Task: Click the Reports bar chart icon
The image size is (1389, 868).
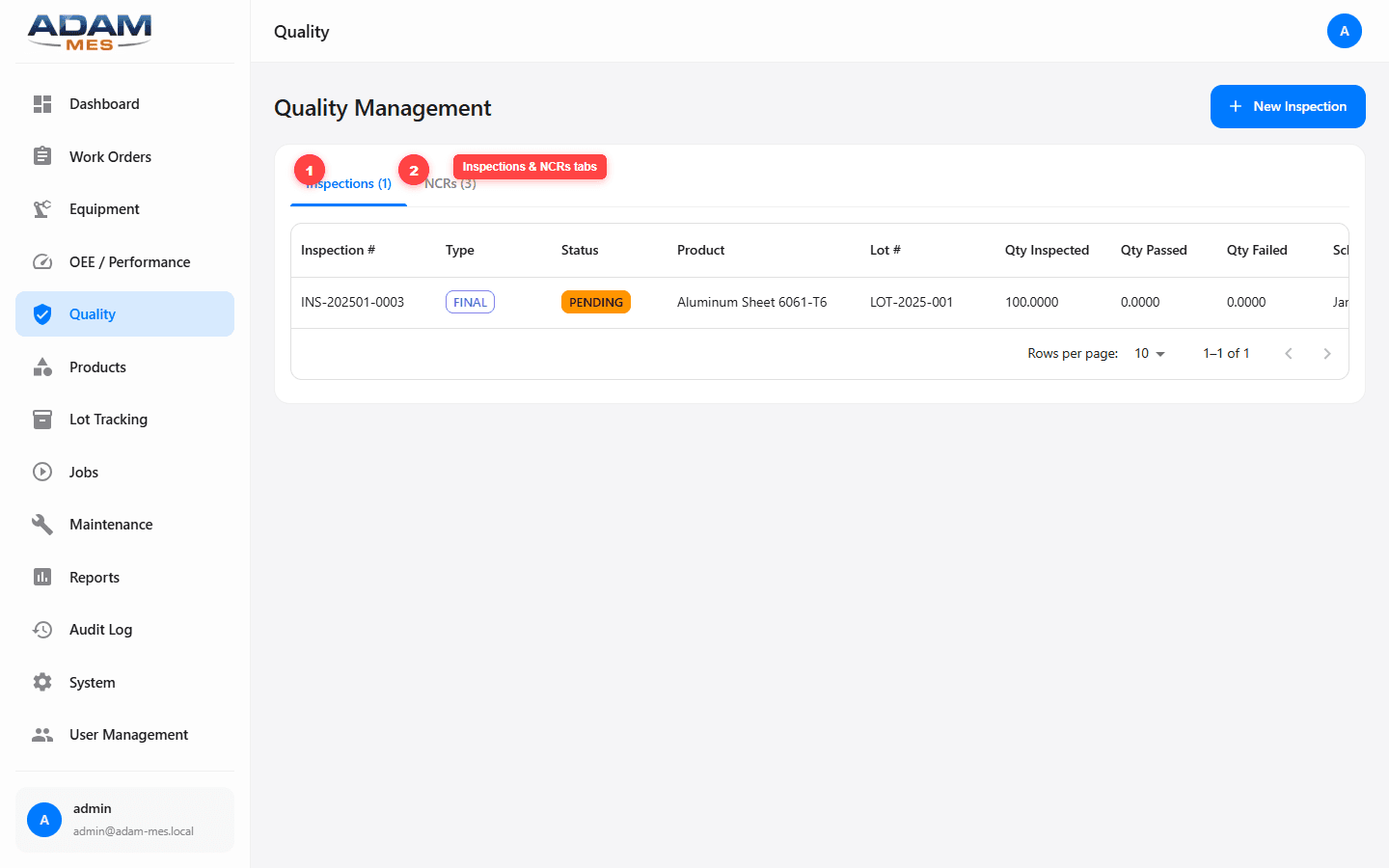Action: (x=42, y=577)
